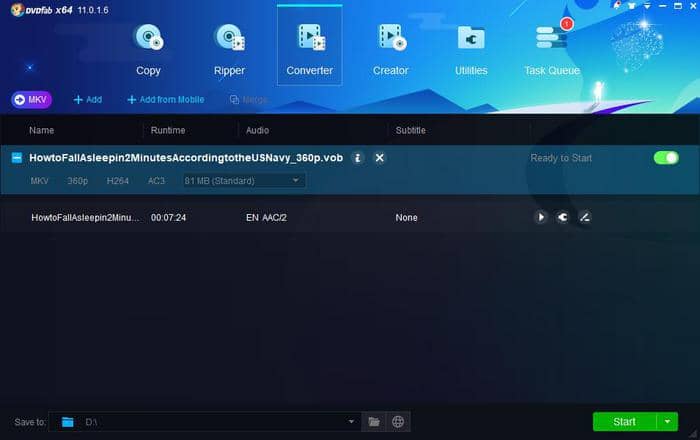Toggle the Ready to Start switch
Screen dimensions: 700x440
coord(665,158)
